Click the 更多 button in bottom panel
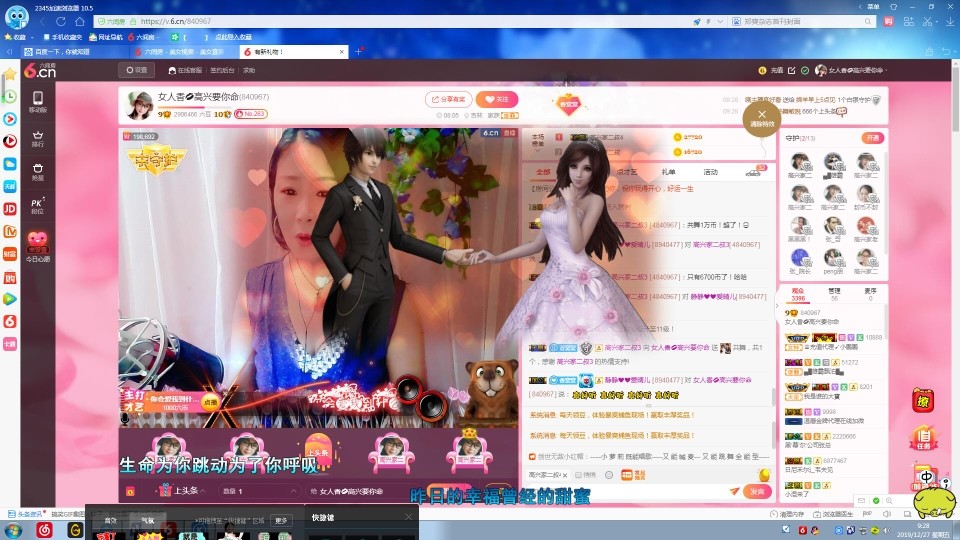The width and height of the screenshot is (960, 540). [x=281, y=520]
